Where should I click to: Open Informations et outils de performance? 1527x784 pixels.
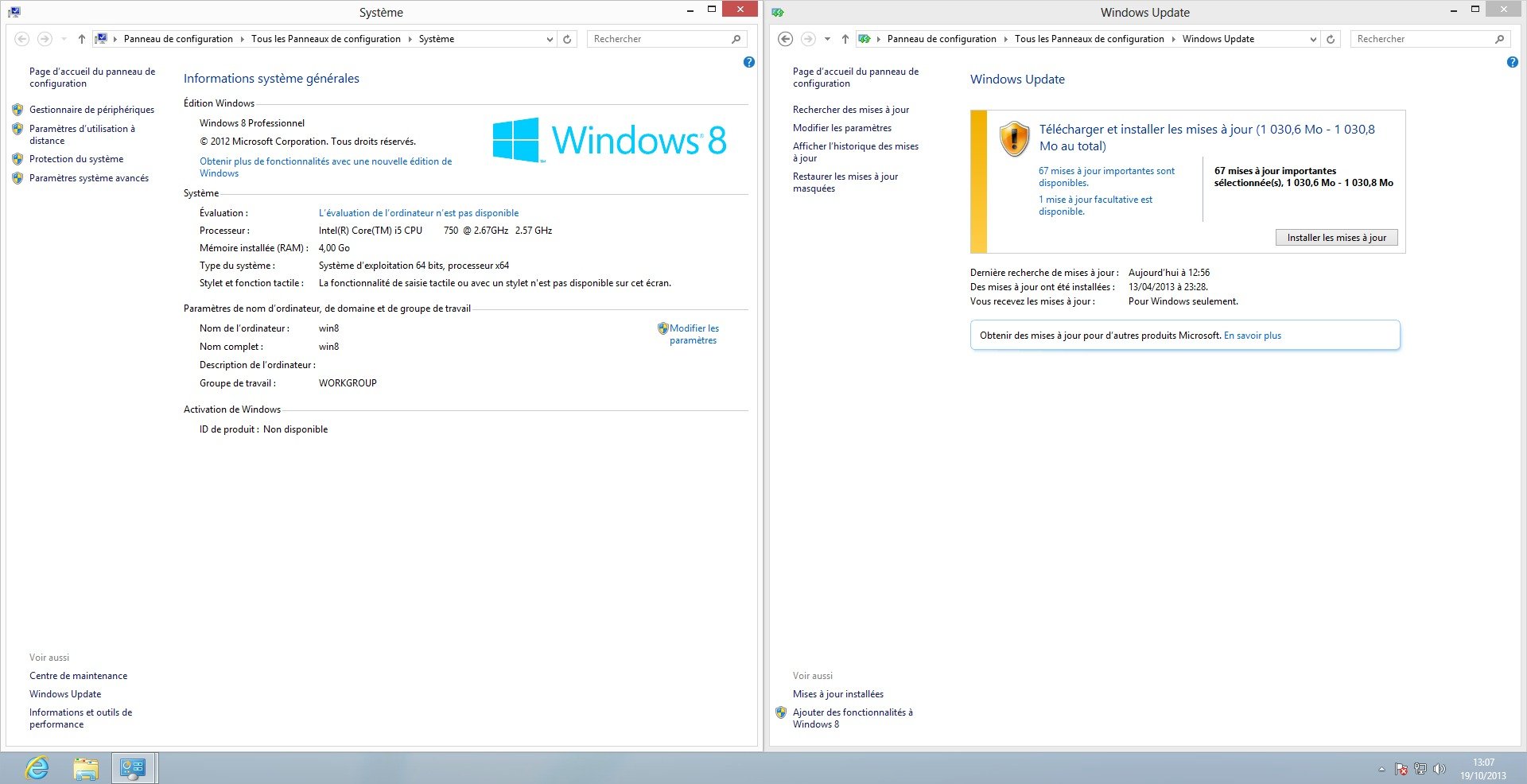pos(80,718)
